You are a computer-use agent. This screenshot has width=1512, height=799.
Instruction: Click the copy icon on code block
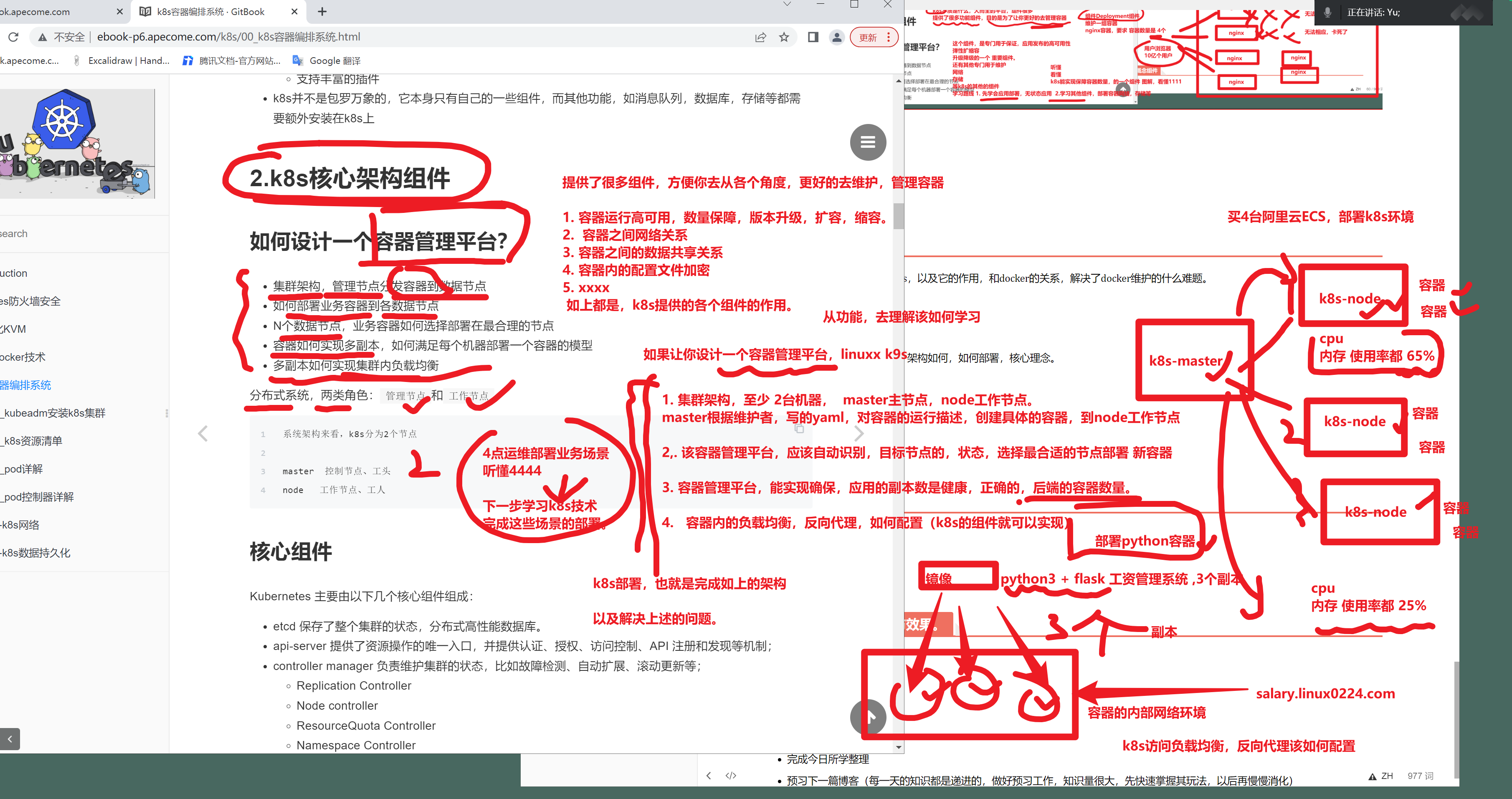tap(799, 429)
